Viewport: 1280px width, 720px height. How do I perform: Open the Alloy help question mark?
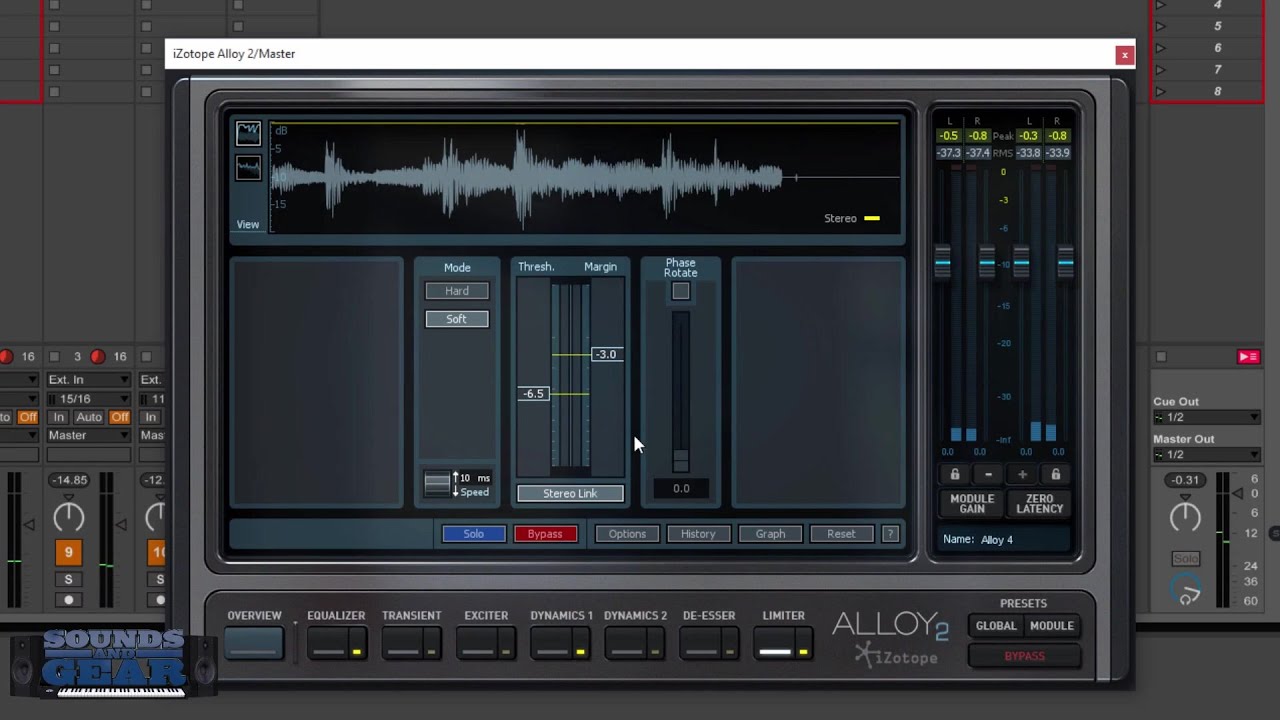coord(890,534)
